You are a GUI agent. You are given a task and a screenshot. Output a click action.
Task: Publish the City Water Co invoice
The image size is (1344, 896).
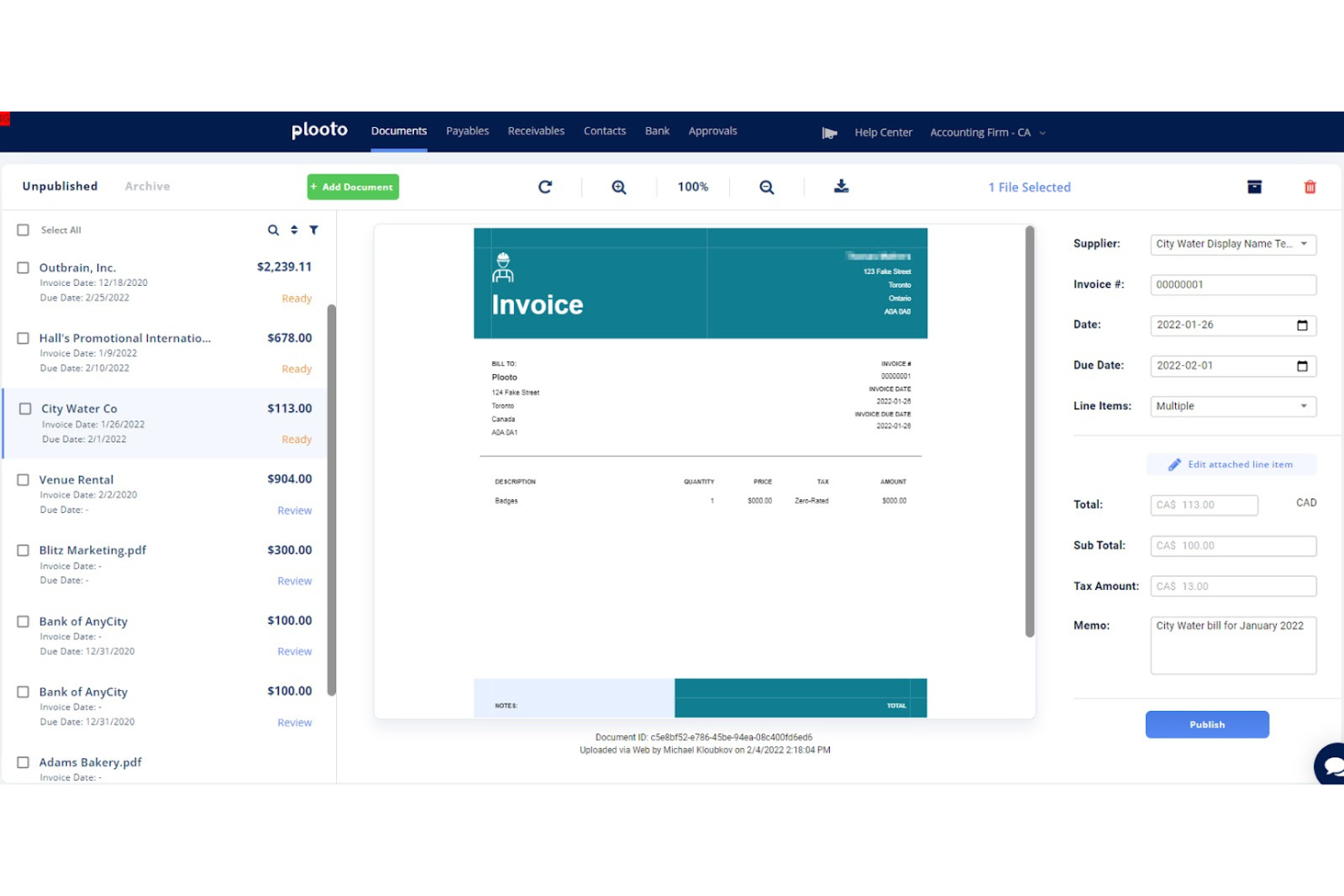pos(1207,724)
